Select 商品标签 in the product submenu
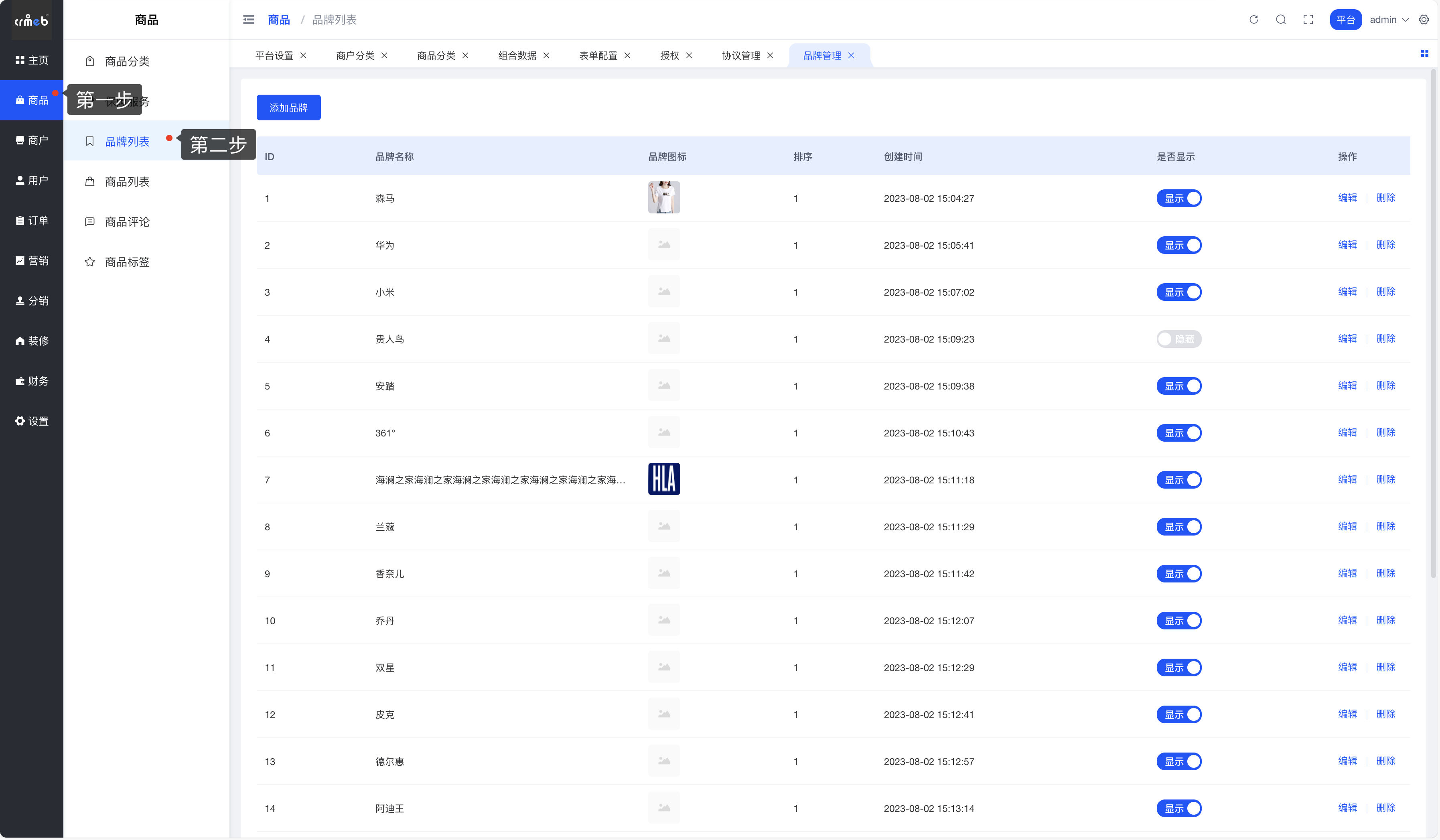 (x=127, y=262)
